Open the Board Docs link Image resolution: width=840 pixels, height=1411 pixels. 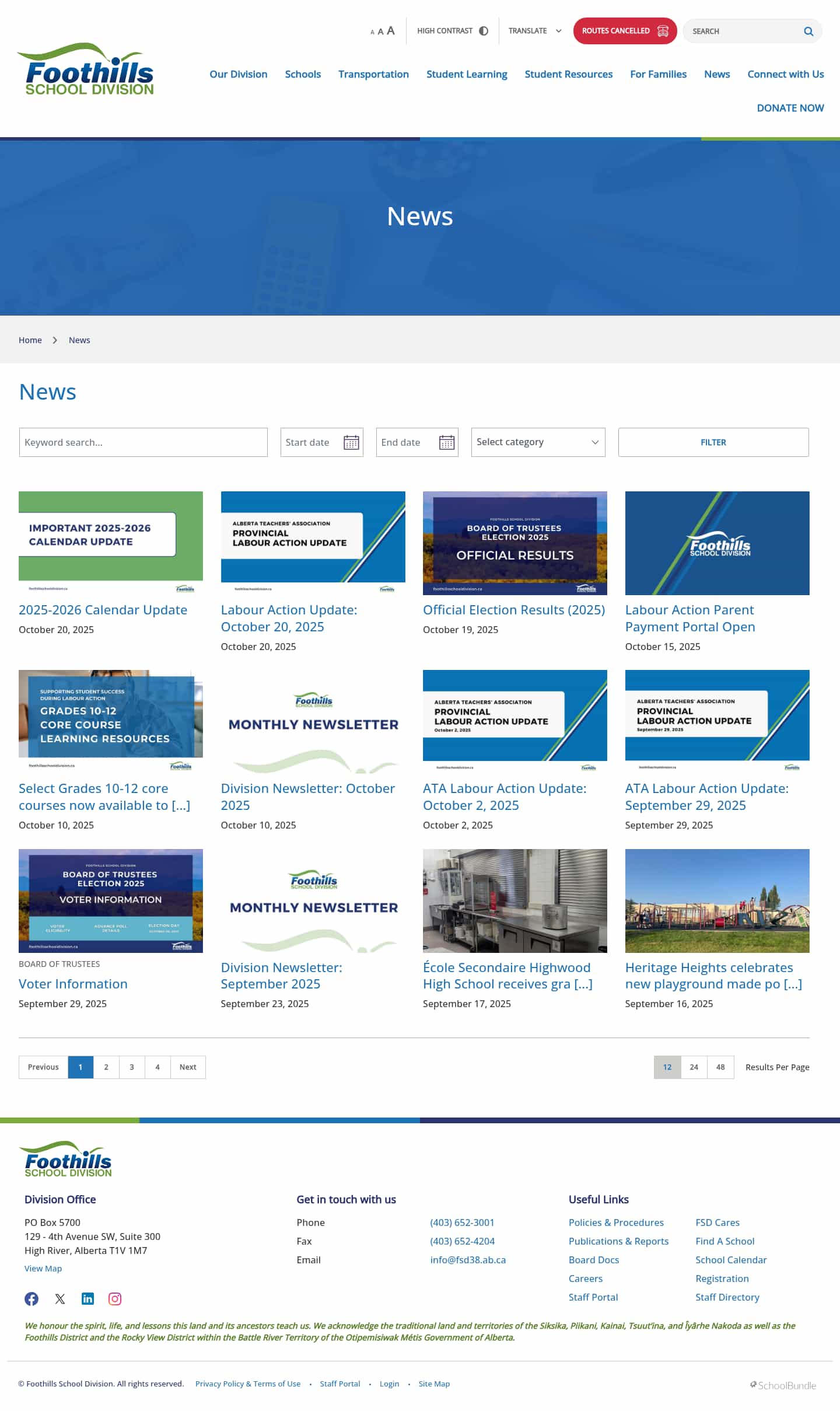[x=594, y=1260]
